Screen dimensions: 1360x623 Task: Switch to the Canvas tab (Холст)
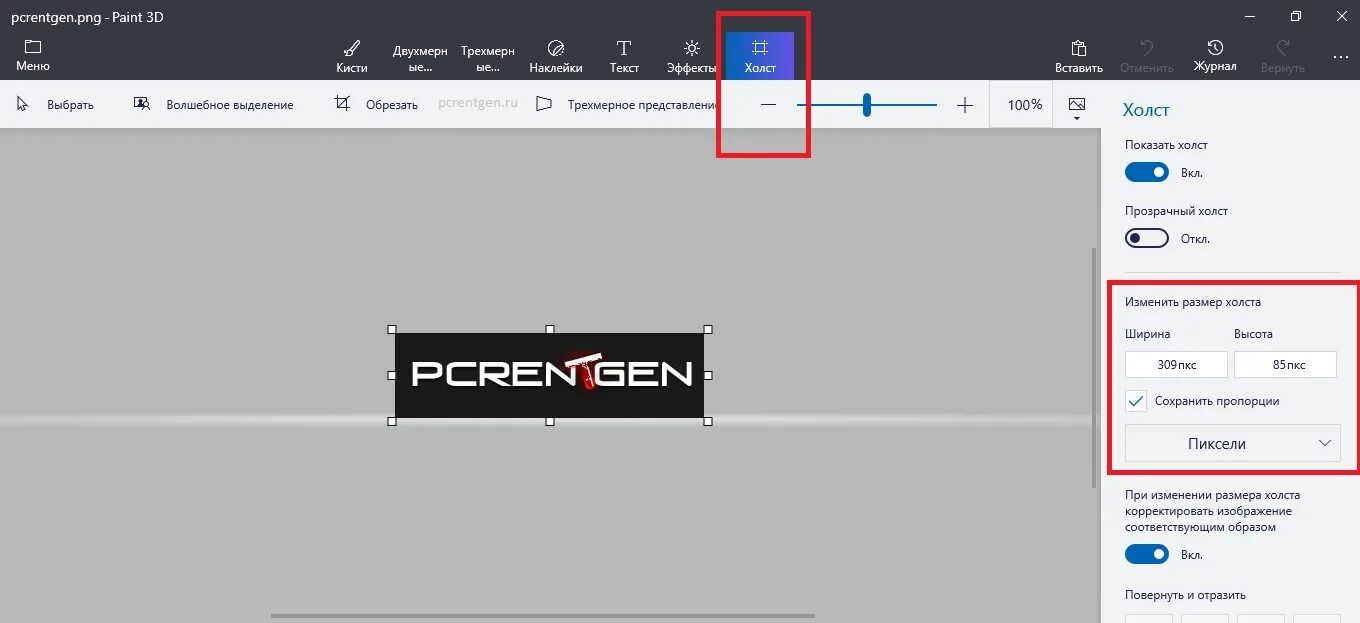(760, 56)
